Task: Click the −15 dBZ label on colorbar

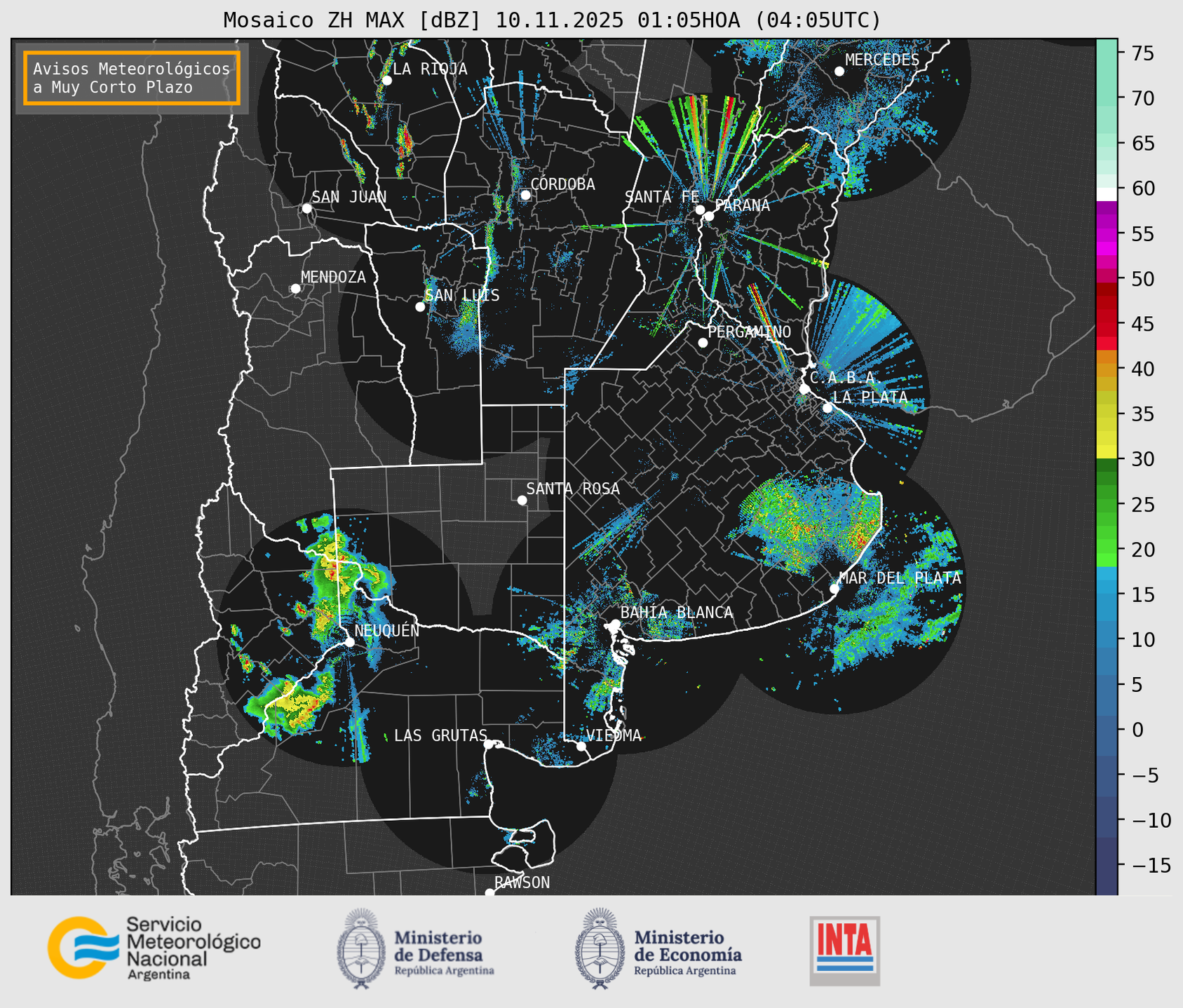Action: [1150, 866]
